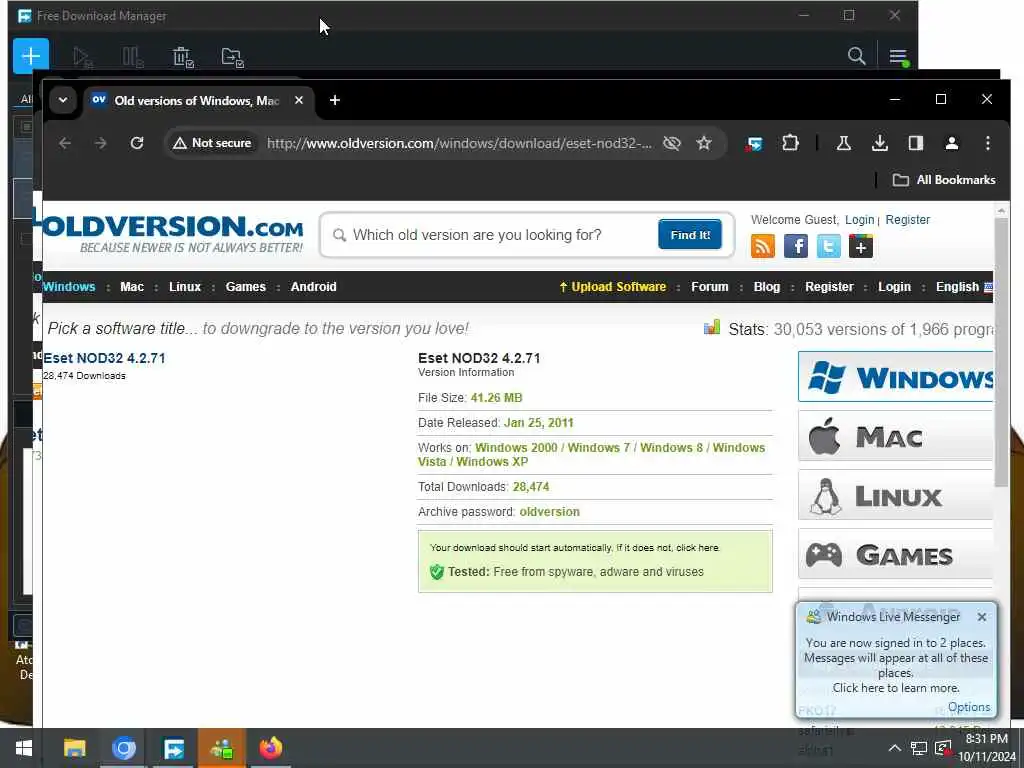Toggle the browser side panel
This screenshot has height=768, width=1024.
tap(916, 143)
